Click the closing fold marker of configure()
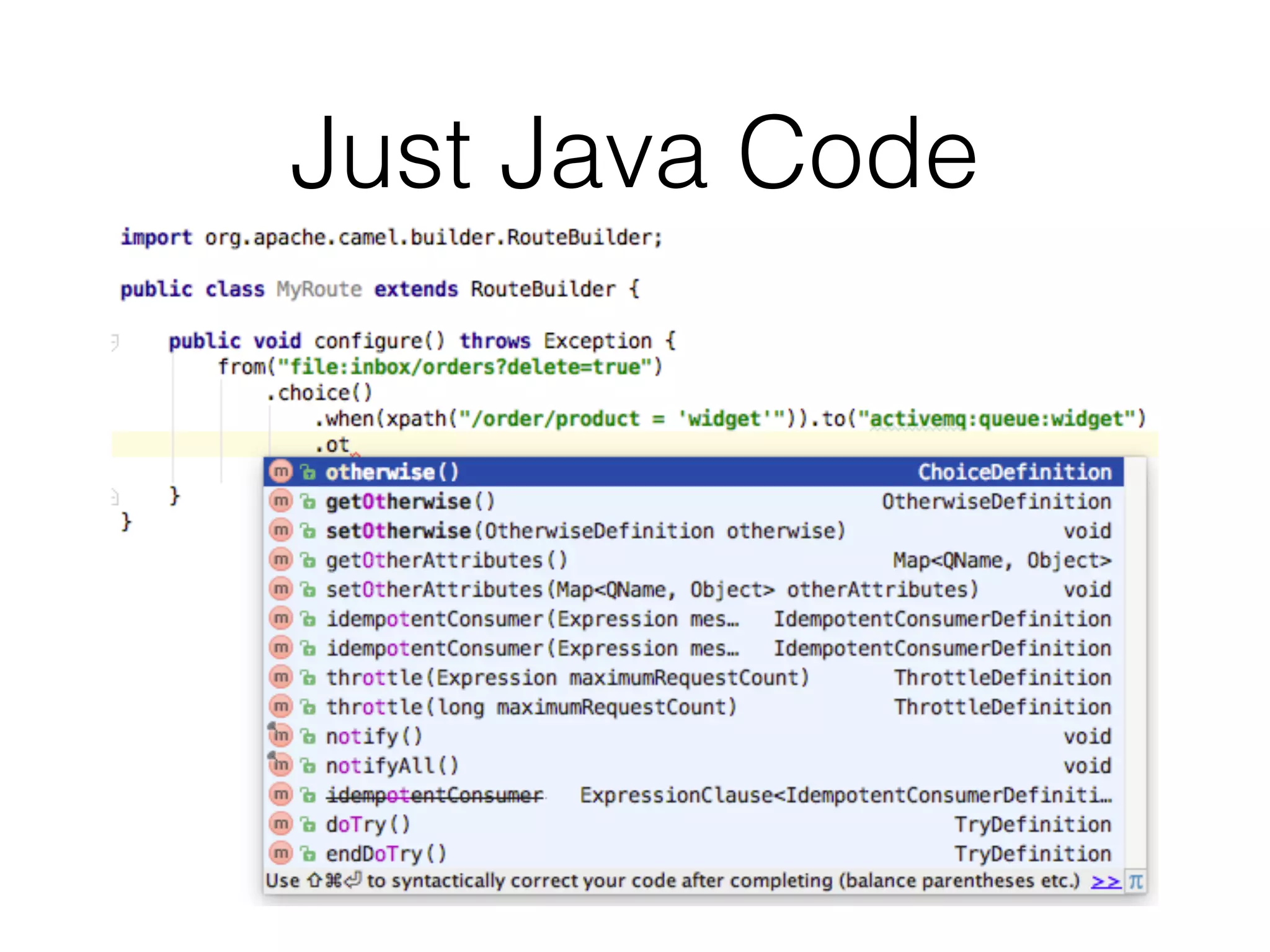1270x952 pixels. point(114,496)
